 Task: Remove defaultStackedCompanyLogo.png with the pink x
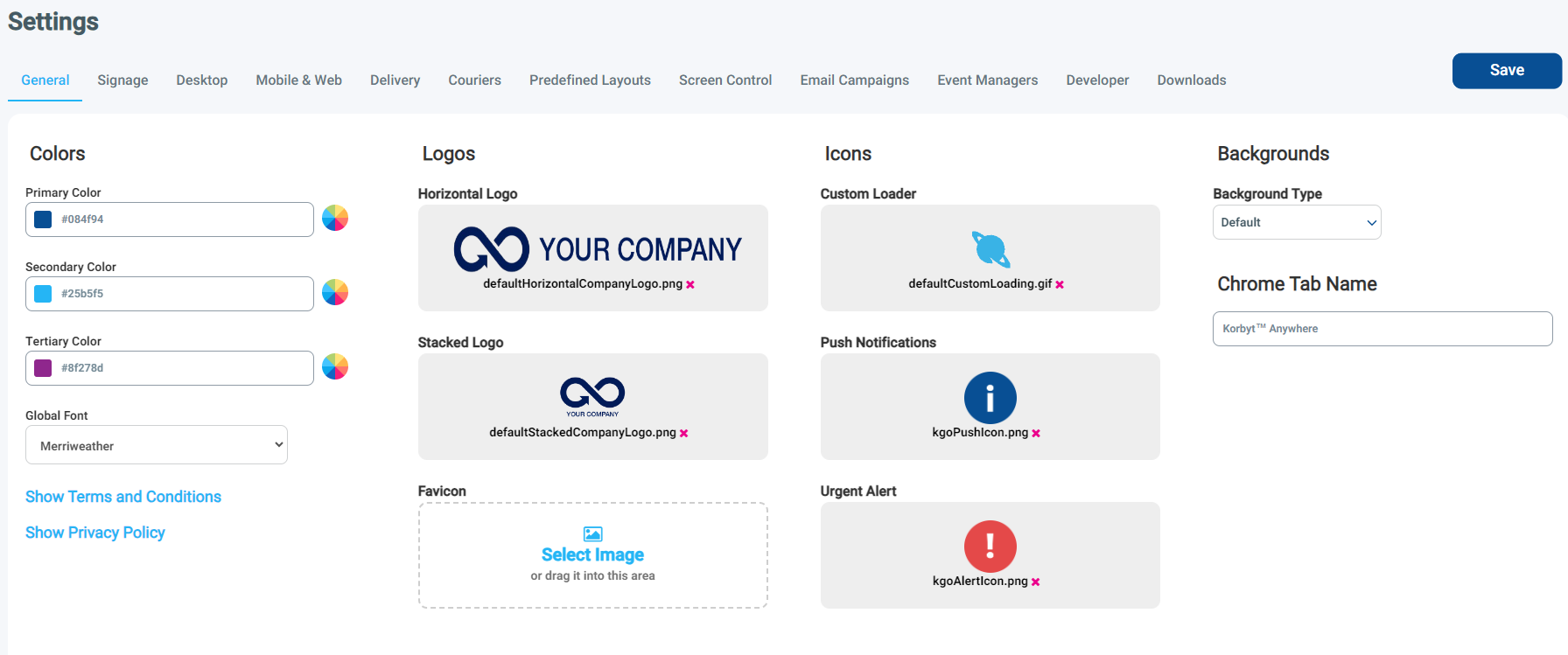click(684, 433)
